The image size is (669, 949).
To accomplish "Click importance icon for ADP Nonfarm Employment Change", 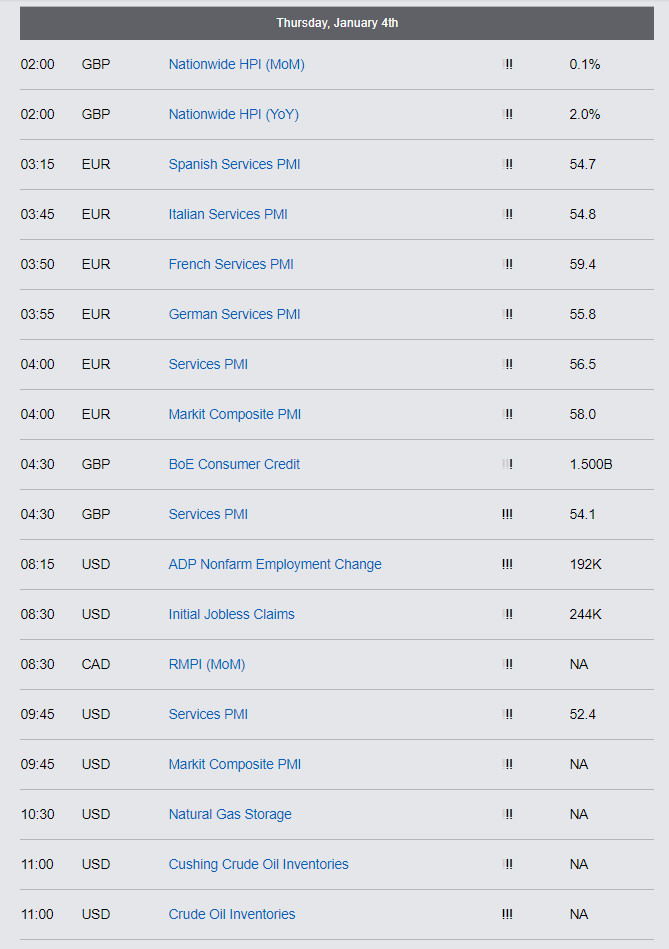I will coord(508,564).
